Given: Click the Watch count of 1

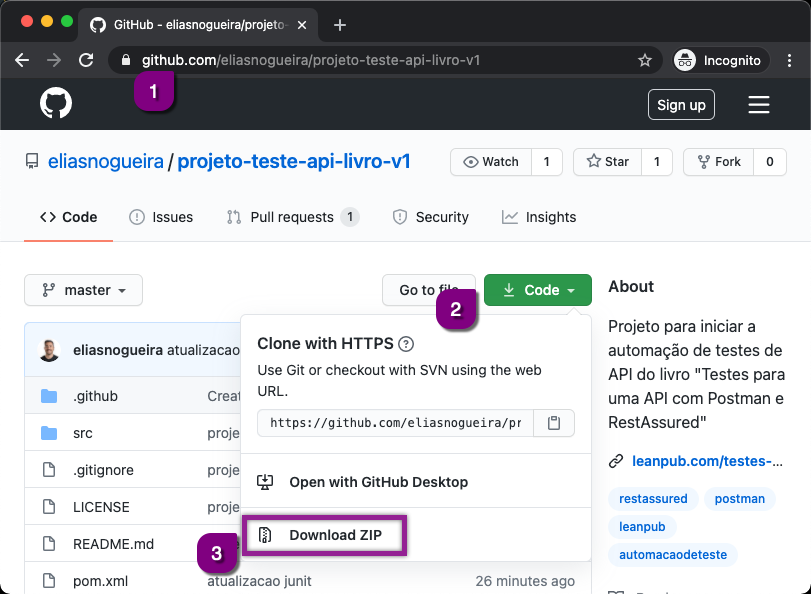Looking at the screenshot, I should (547, 162).
